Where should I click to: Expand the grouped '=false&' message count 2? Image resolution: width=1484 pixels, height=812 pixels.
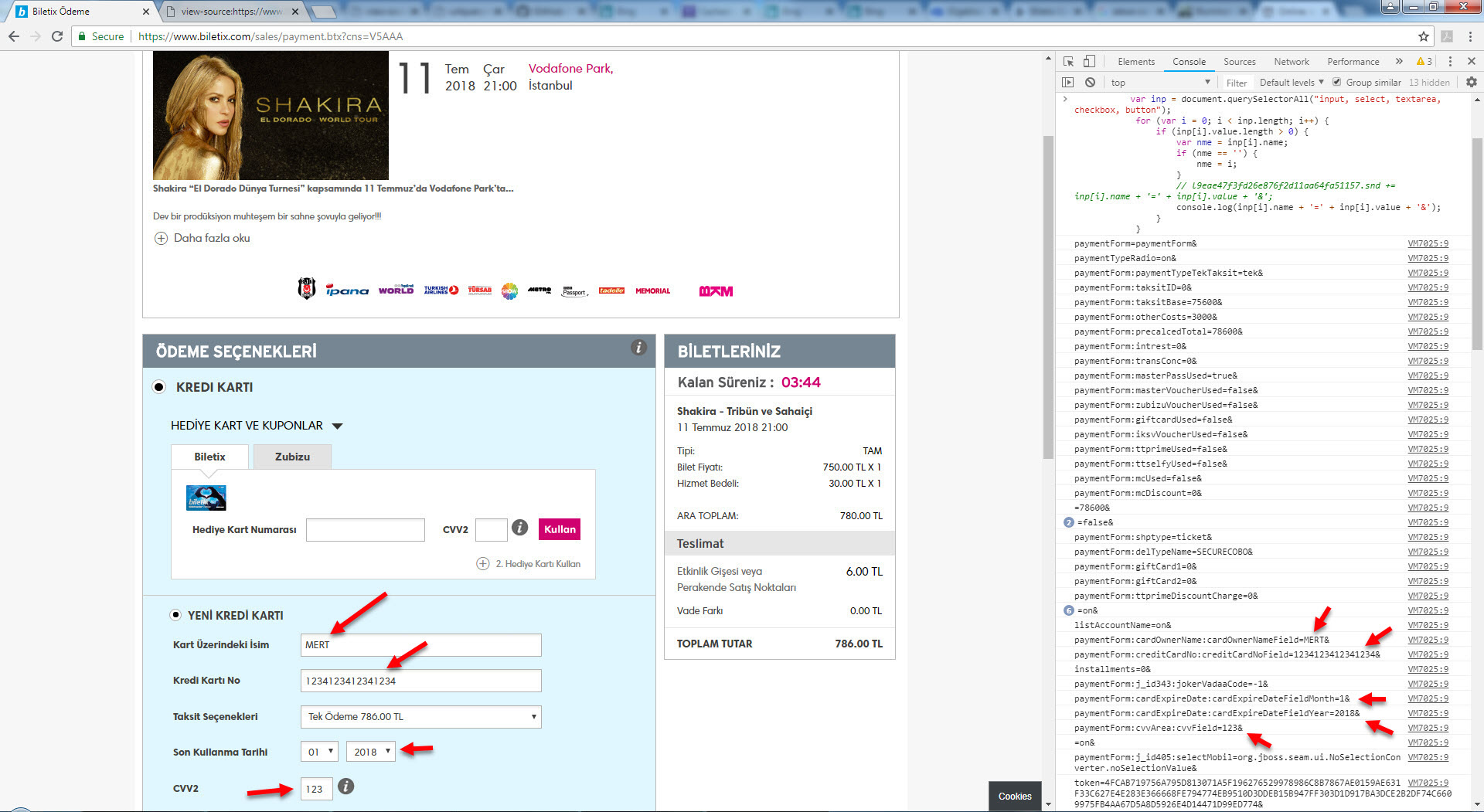[1069, 522]
